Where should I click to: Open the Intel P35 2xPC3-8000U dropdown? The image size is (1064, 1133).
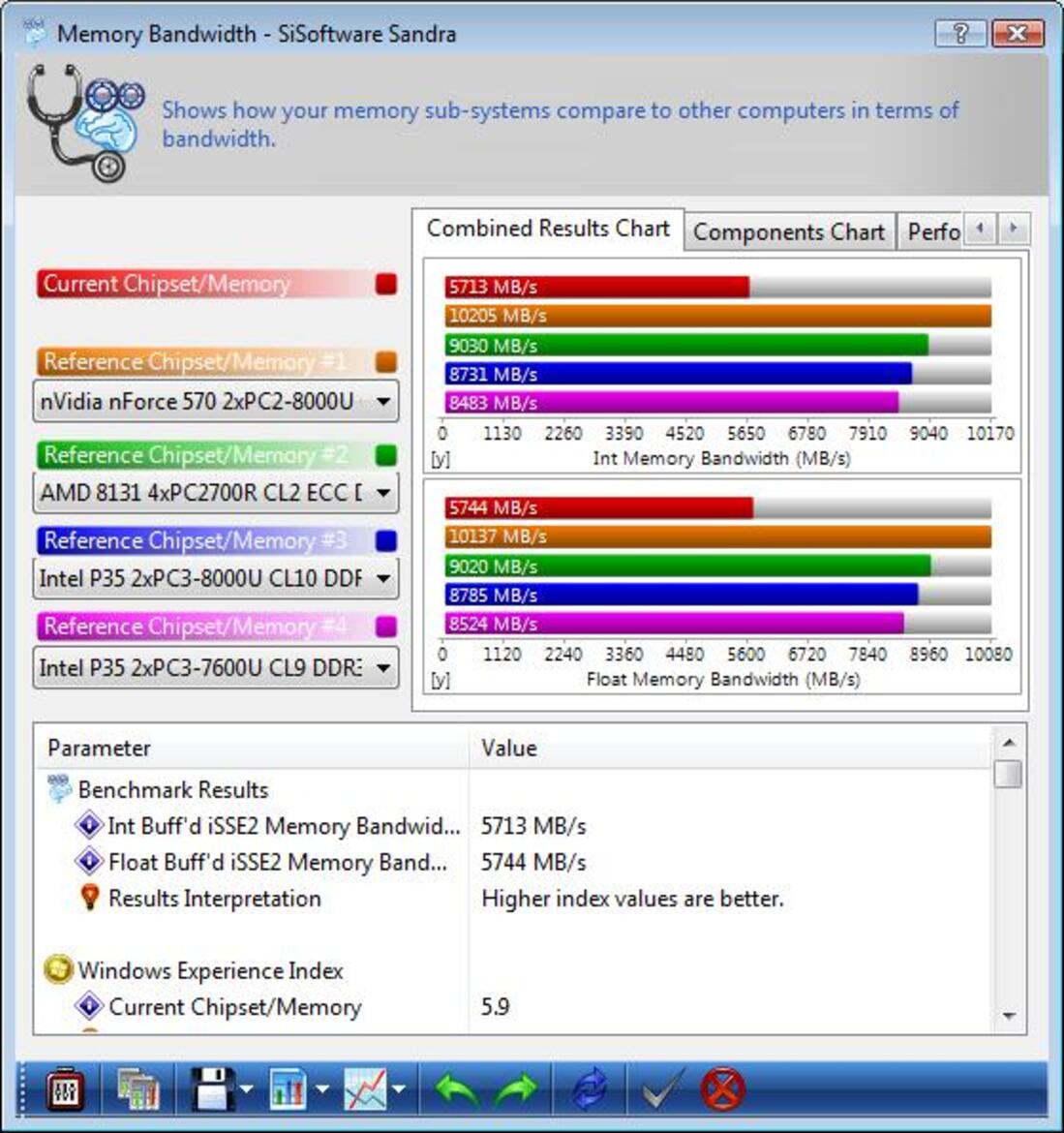(383, 578)
